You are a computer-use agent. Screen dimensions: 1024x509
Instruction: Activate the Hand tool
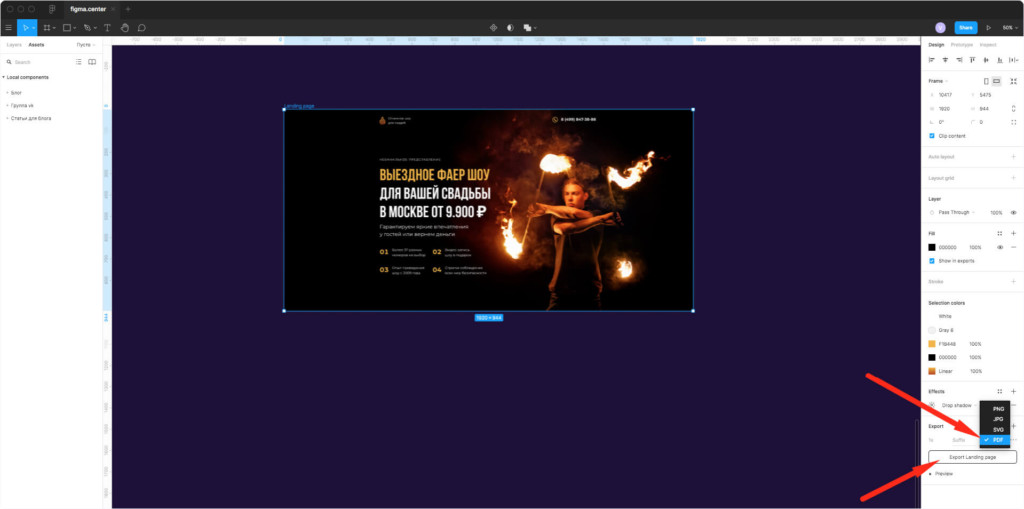[x=125, y=28]
